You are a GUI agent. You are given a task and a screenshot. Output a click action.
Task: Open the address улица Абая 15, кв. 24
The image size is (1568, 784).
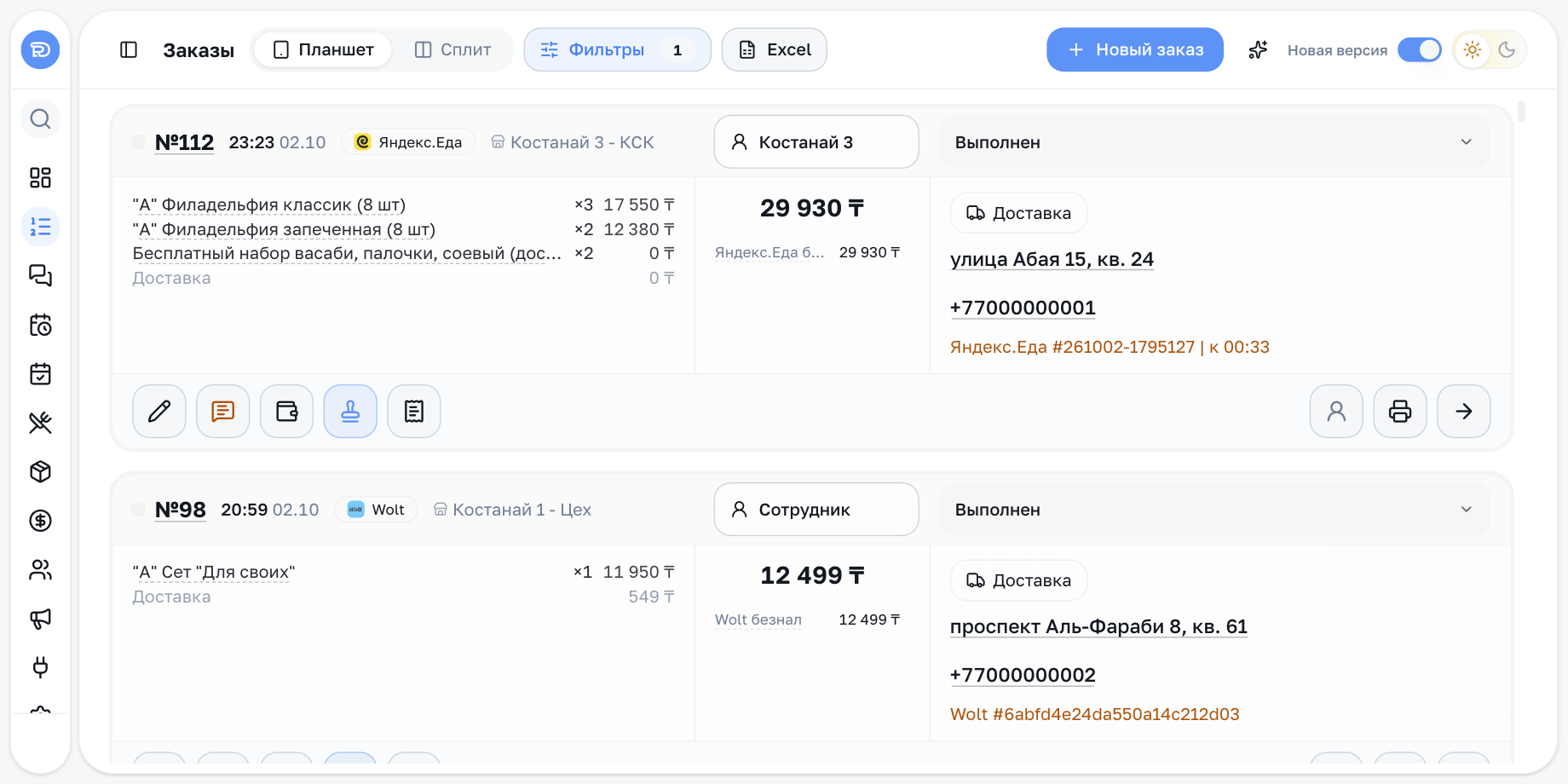coord(1052,259)
